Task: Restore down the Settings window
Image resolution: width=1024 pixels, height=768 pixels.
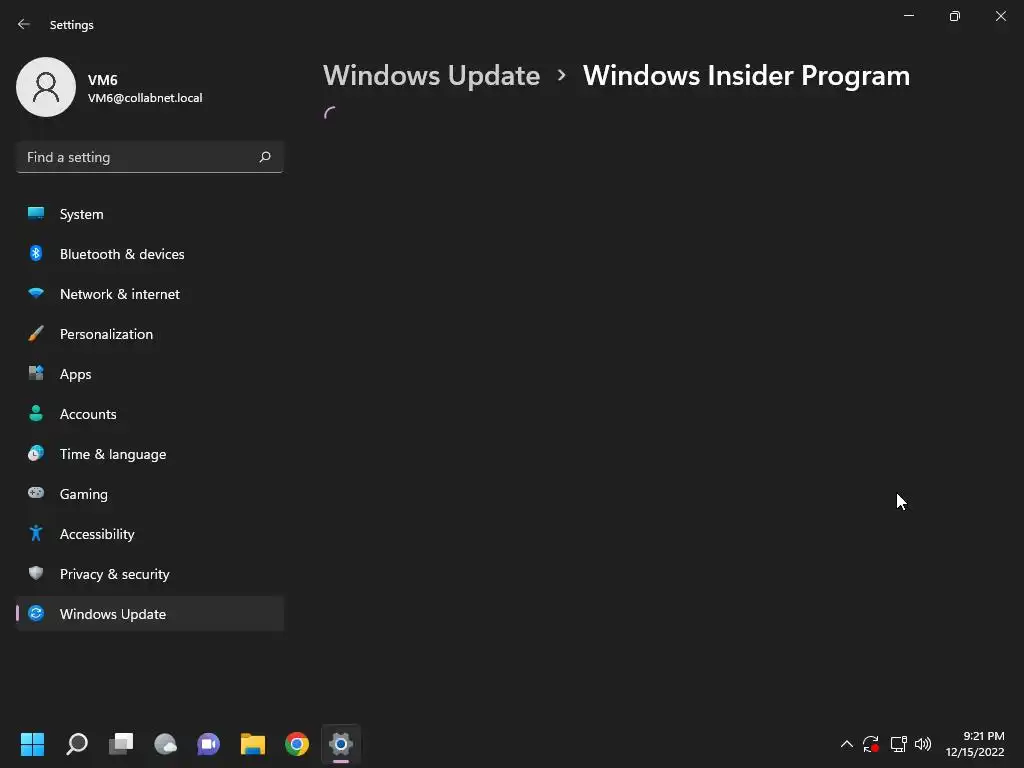Action: [x=955, y=16]
